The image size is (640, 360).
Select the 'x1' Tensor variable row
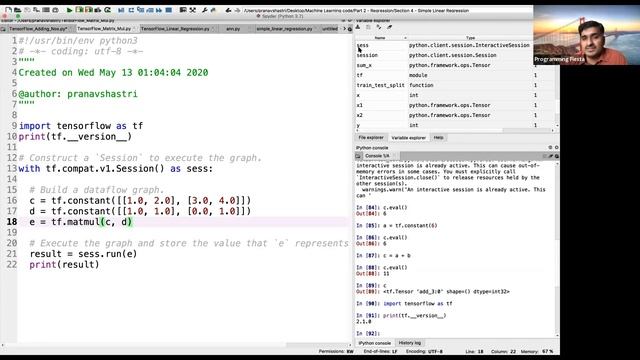click(455, 105)
